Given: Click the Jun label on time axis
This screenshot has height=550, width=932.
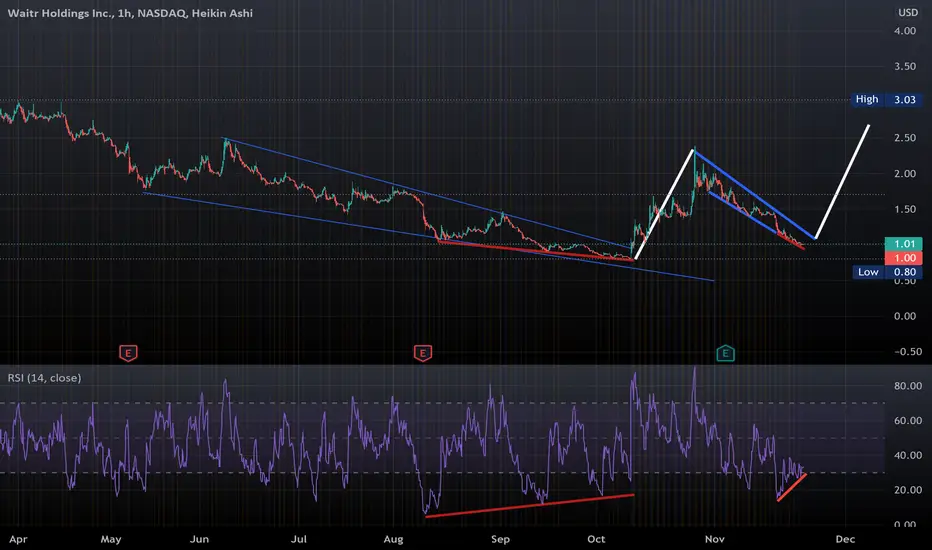Looking at the screenshot, I should pos(199,539).
